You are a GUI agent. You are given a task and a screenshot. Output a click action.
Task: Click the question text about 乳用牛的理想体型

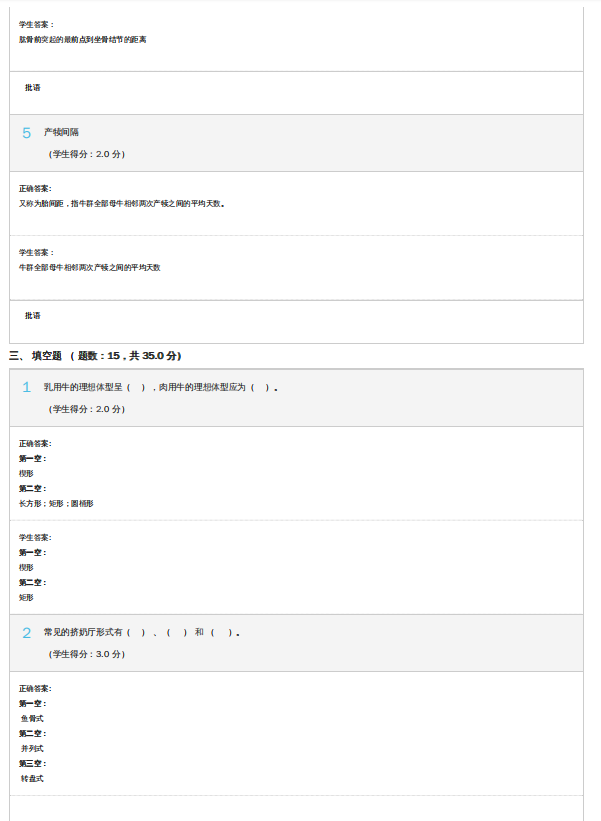[x=160, y=387]
